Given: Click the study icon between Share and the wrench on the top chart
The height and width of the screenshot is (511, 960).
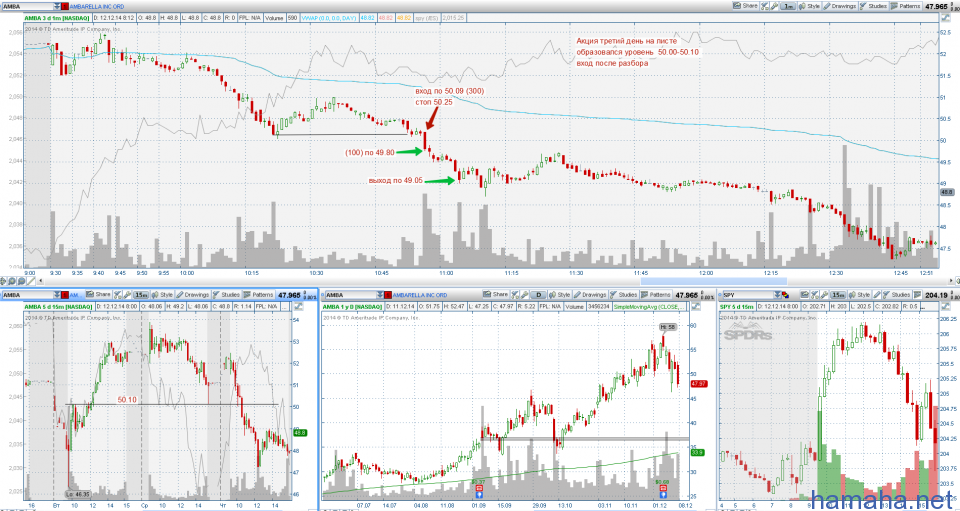Looking at the screenshot, I should coord(765,6).
